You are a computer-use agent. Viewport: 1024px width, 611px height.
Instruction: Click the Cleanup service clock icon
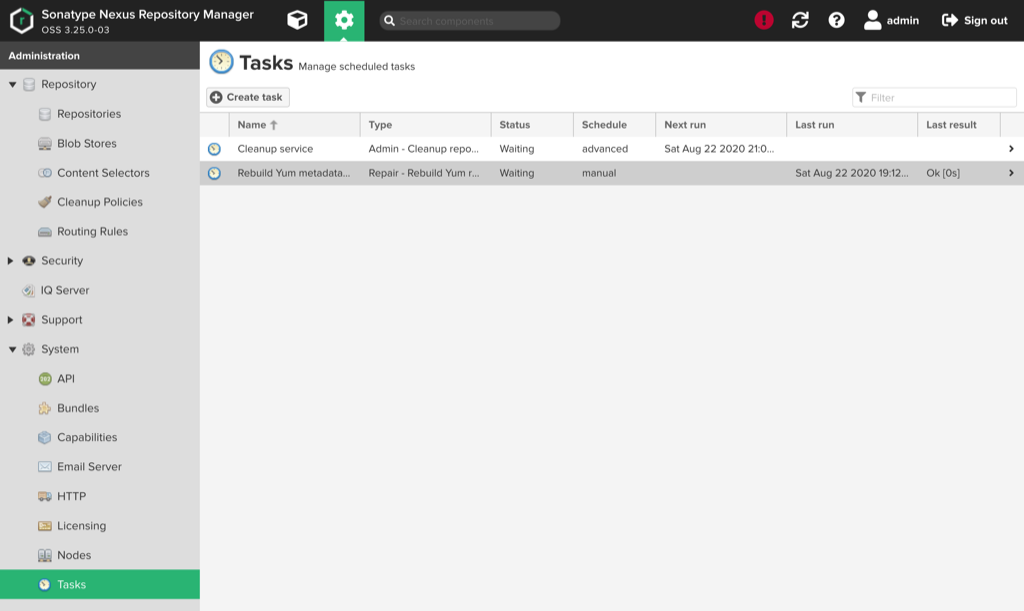(x=214, y=149)
